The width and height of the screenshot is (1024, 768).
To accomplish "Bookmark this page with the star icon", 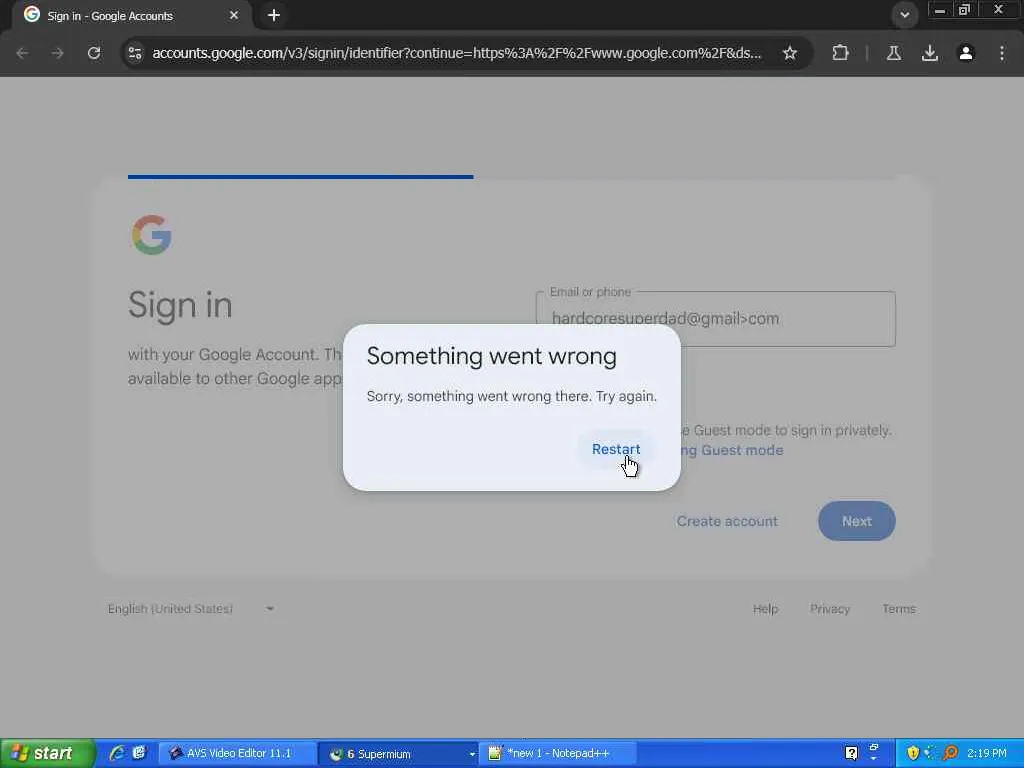I will [790, 53].
